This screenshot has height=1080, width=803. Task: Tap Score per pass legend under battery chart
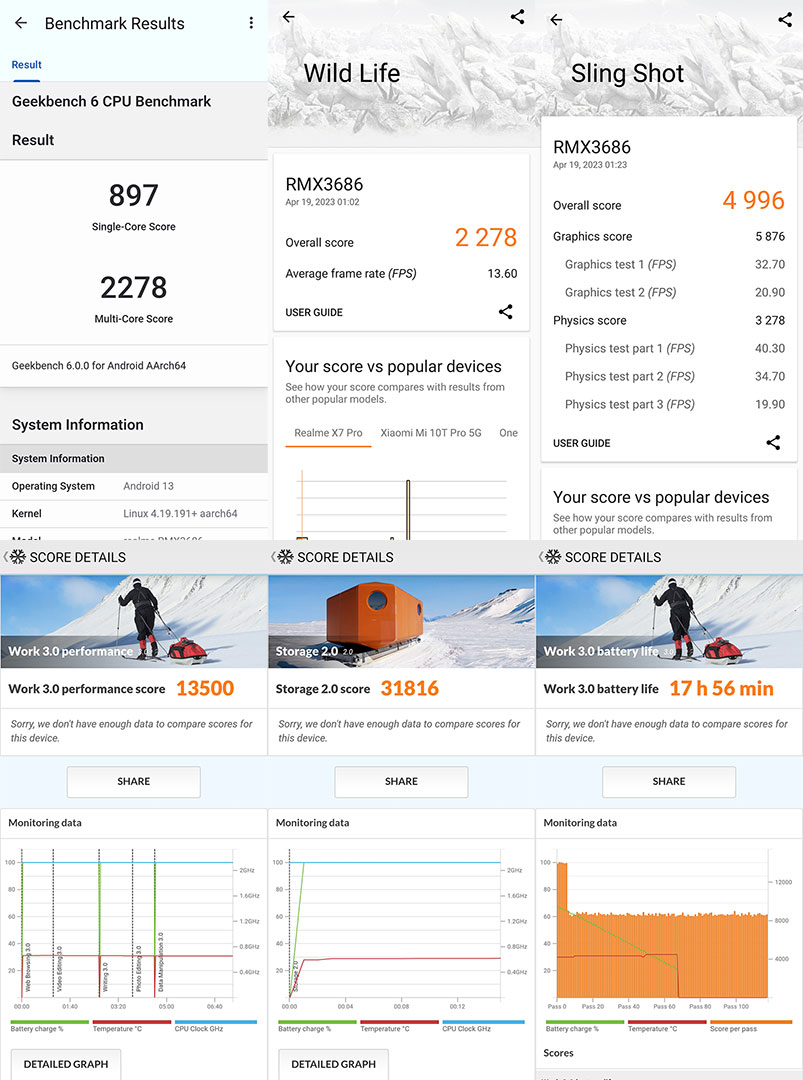(x=751, y=1027)
